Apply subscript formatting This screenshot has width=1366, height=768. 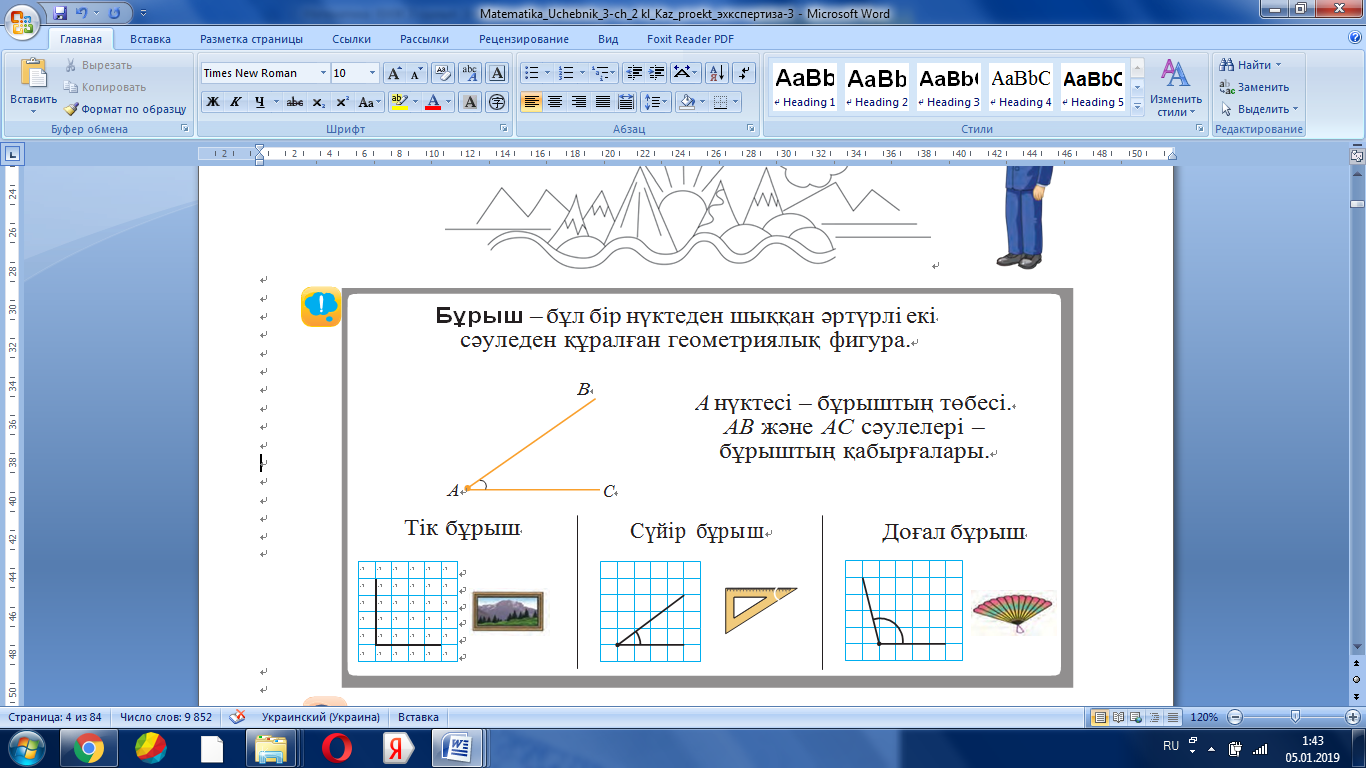pos(319,102)
